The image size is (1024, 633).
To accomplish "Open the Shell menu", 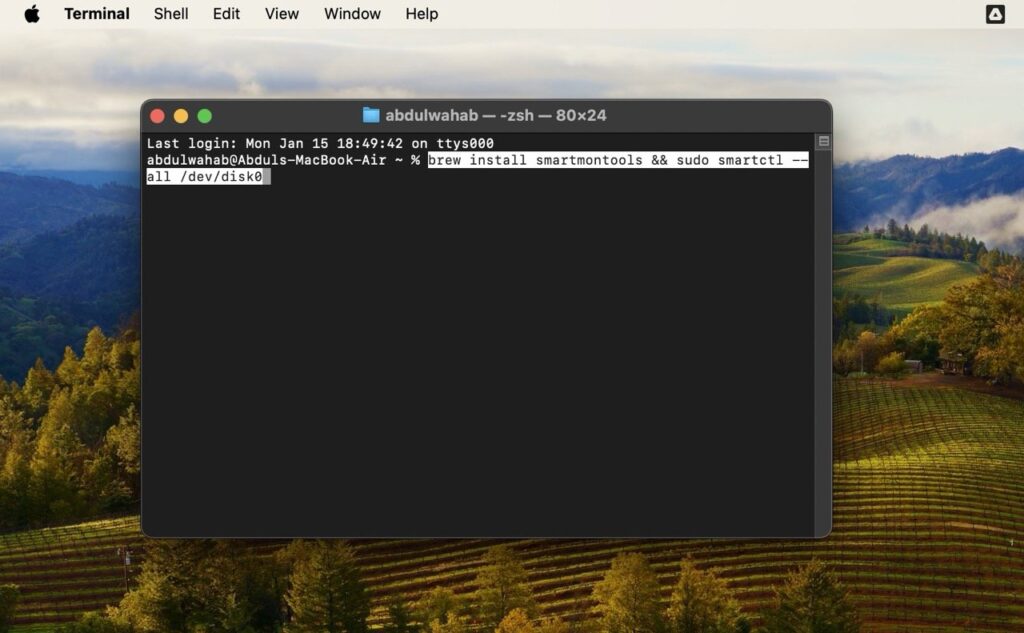I will click(x=170, y=14).
